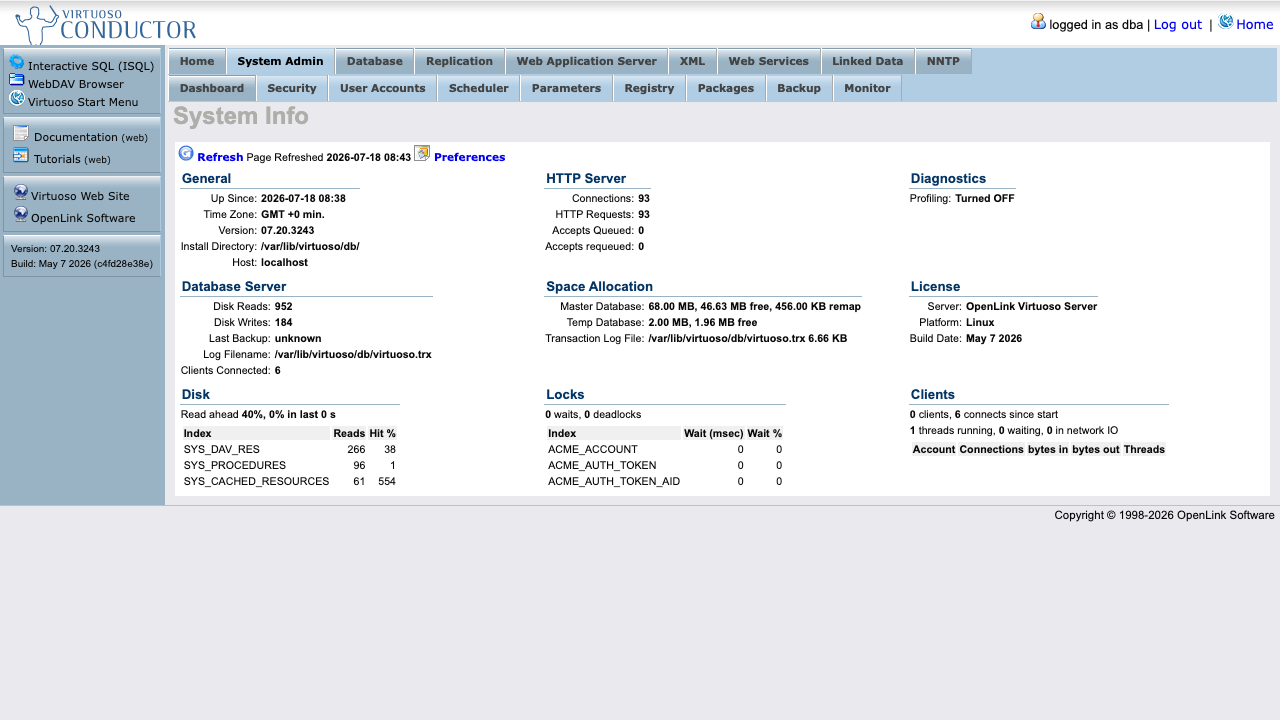The image size is (1280, 720).
Task: Open the Packages sub-tab
Action: click(726, 88)
